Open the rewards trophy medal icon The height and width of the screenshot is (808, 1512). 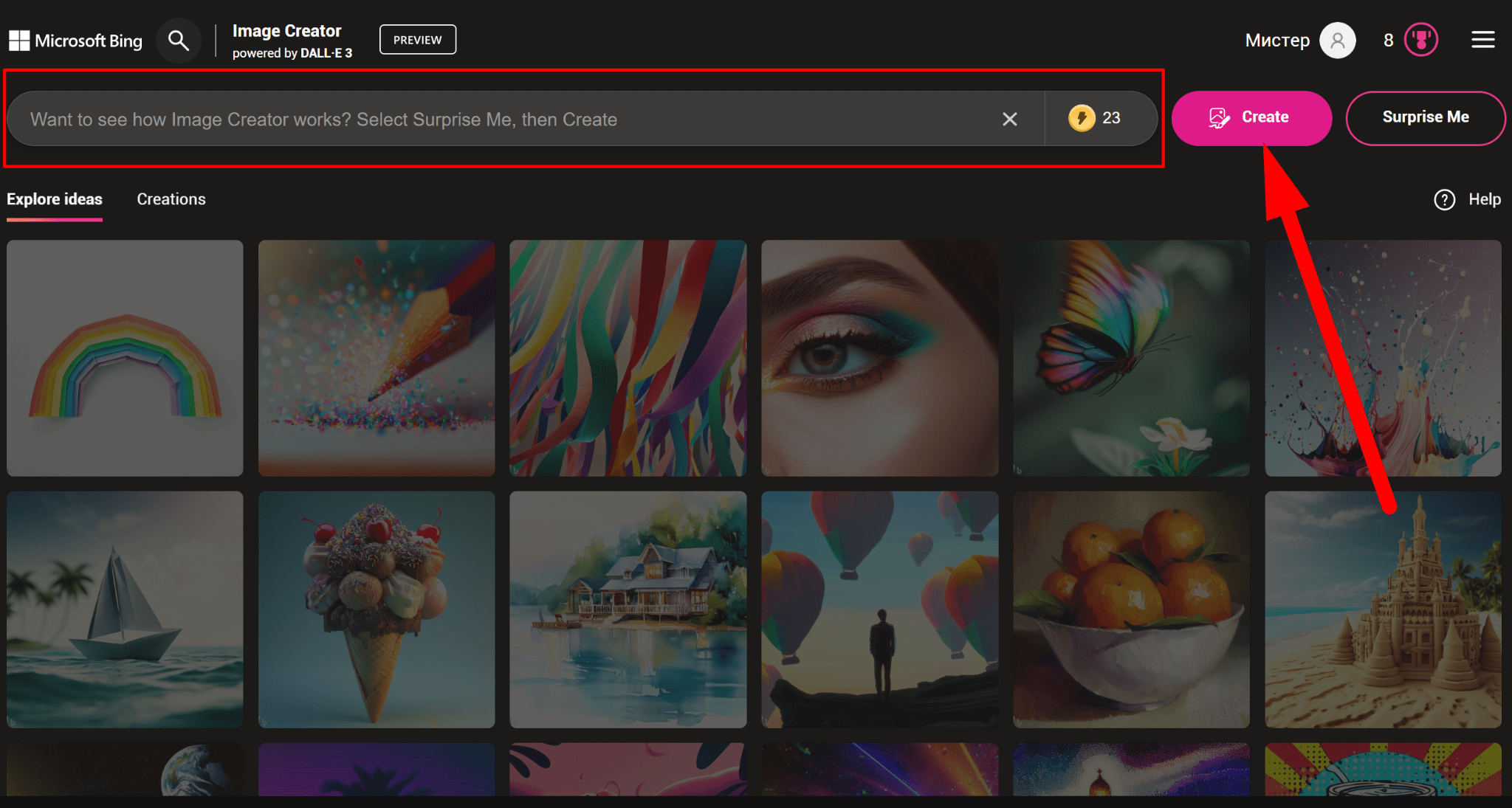coord(1420,40)
